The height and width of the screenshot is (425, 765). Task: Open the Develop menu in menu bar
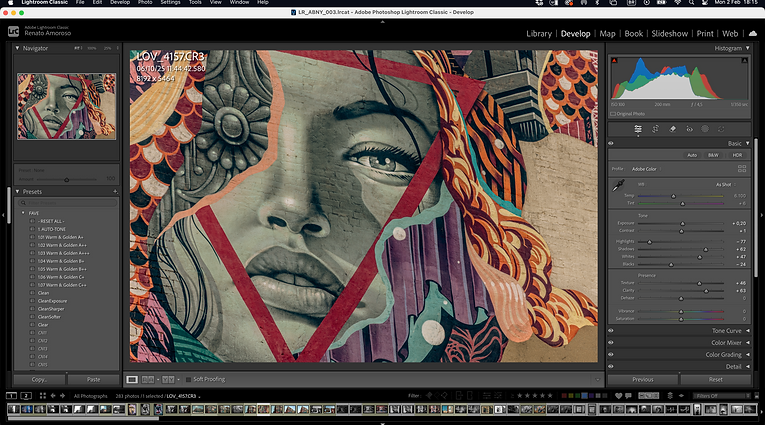point(120,2)
